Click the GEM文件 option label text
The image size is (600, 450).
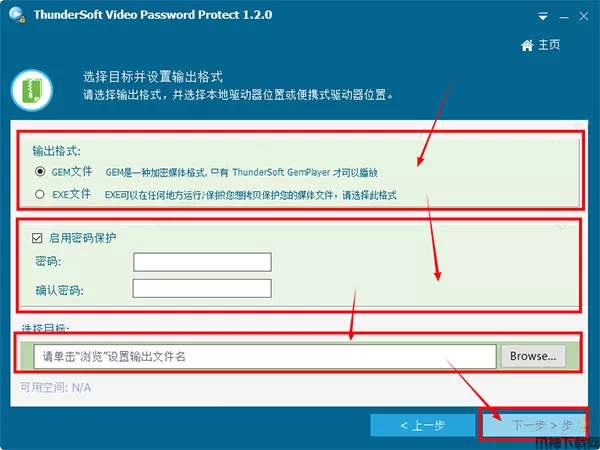[x=72, y=171]
